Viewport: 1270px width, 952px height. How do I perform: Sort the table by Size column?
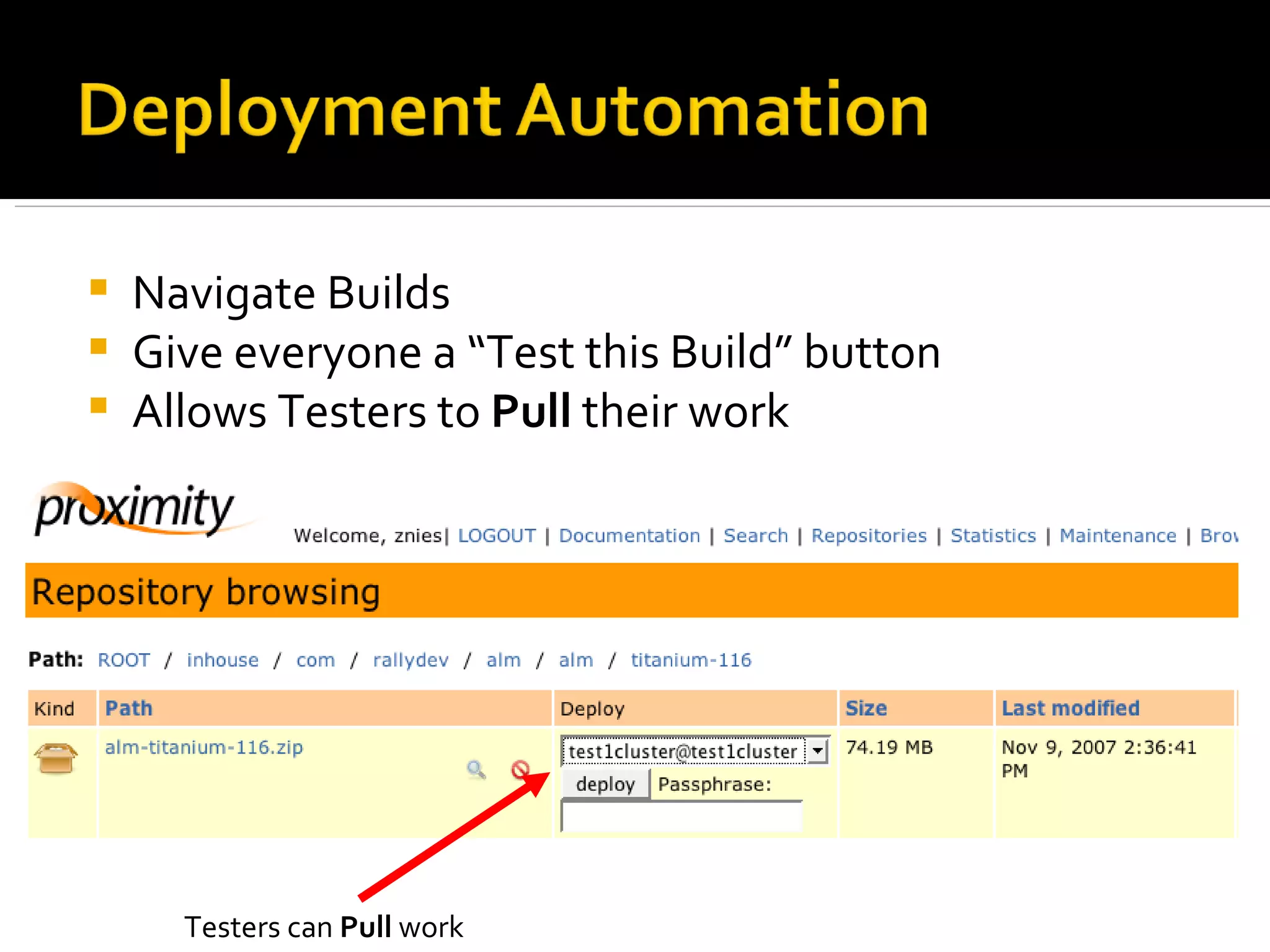(x=866, y=708)
